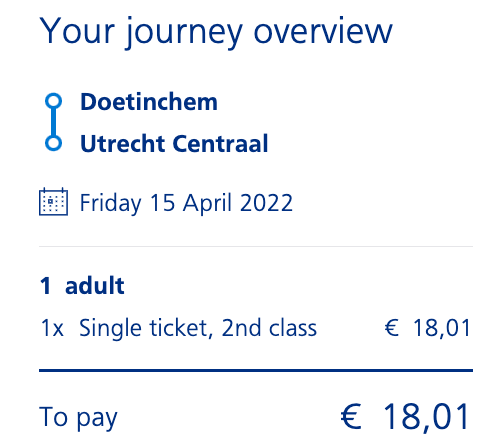This screenshot has width=497, height=444.
Task: Click the thick blue line above To pay
Action: click(x=256, y=370)
